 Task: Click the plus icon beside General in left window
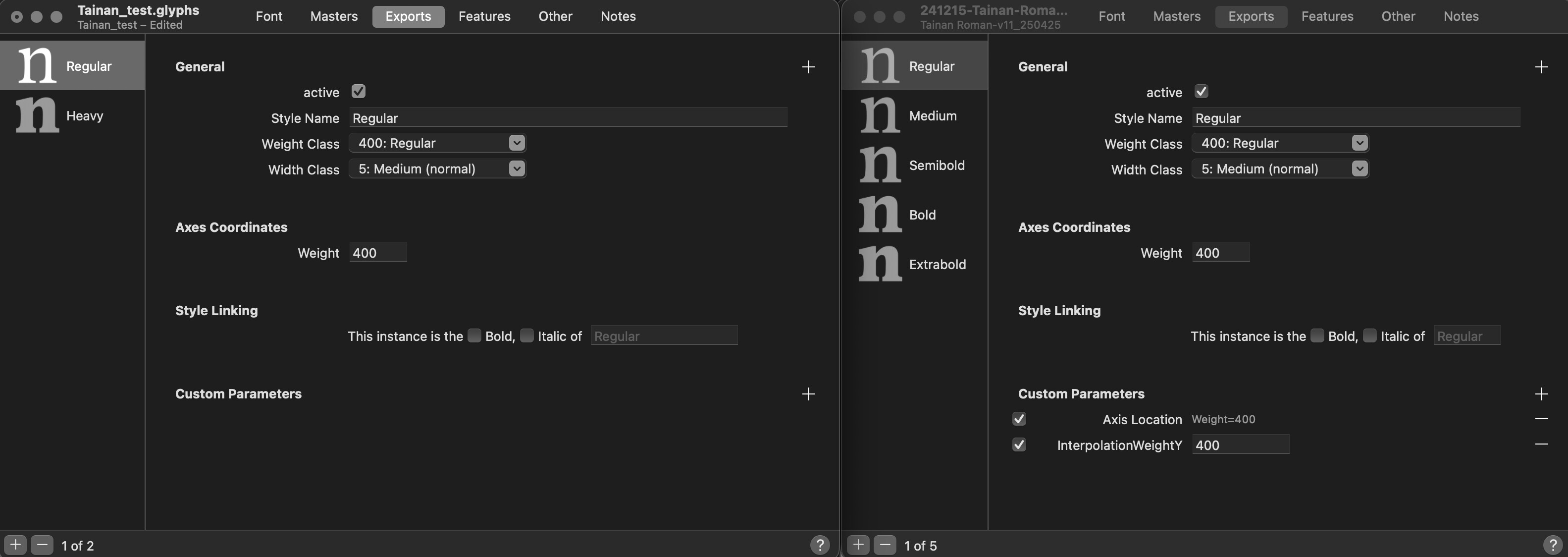tap(808, 67)
